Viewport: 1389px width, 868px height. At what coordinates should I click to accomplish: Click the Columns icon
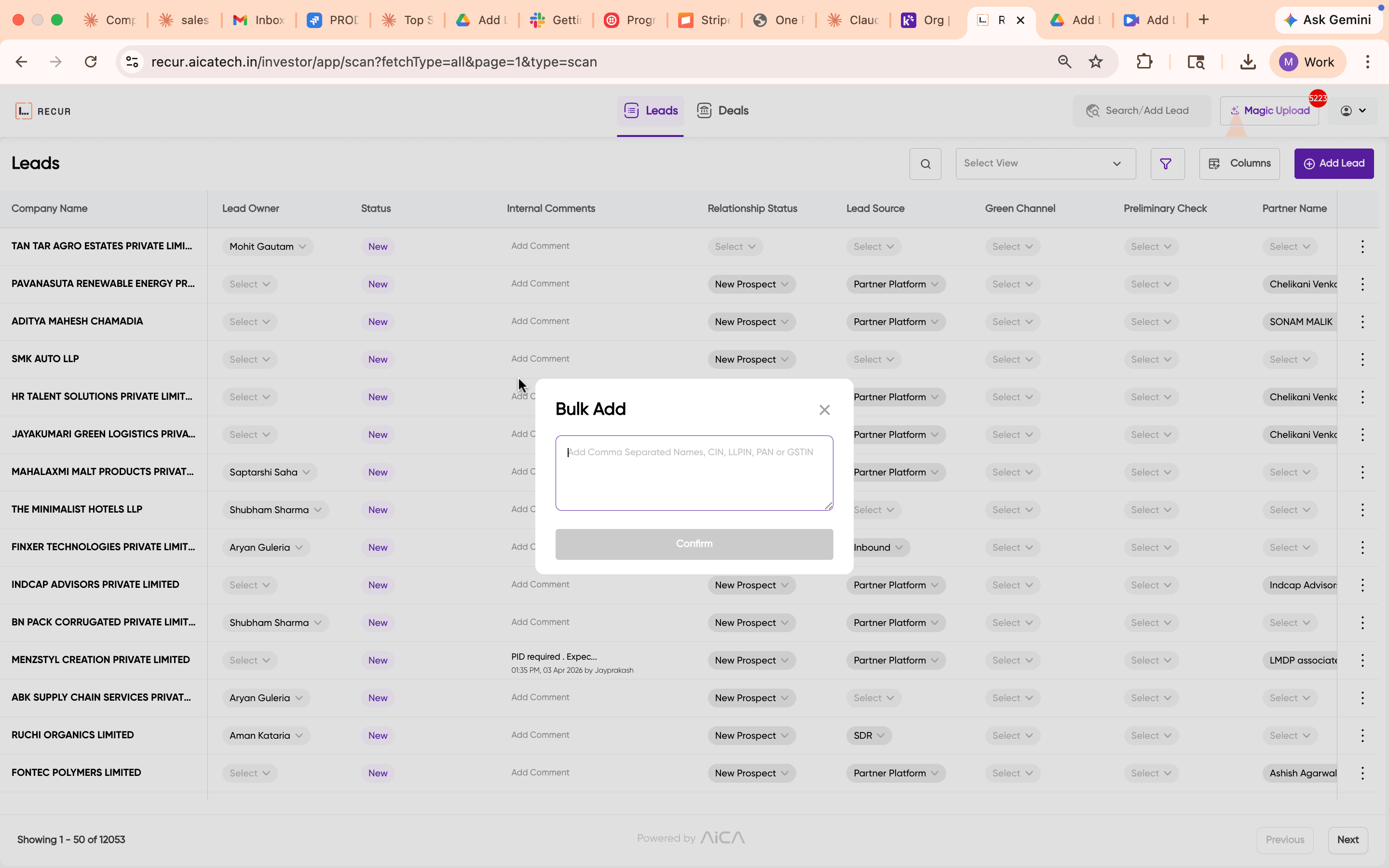tap(1215, 163)
